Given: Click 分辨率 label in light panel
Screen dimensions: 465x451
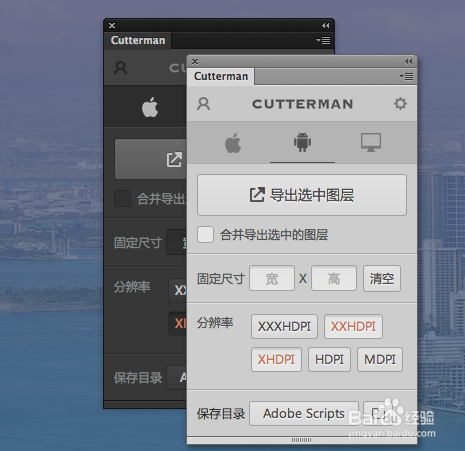Looking at the screenshot, I should pos(215,323).
